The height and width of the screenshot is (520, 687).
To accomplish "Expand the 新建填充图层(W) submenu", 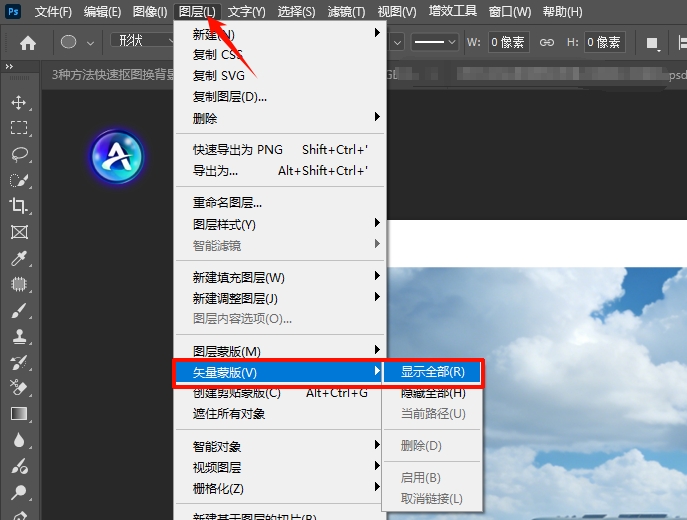I will click(280, 277).
